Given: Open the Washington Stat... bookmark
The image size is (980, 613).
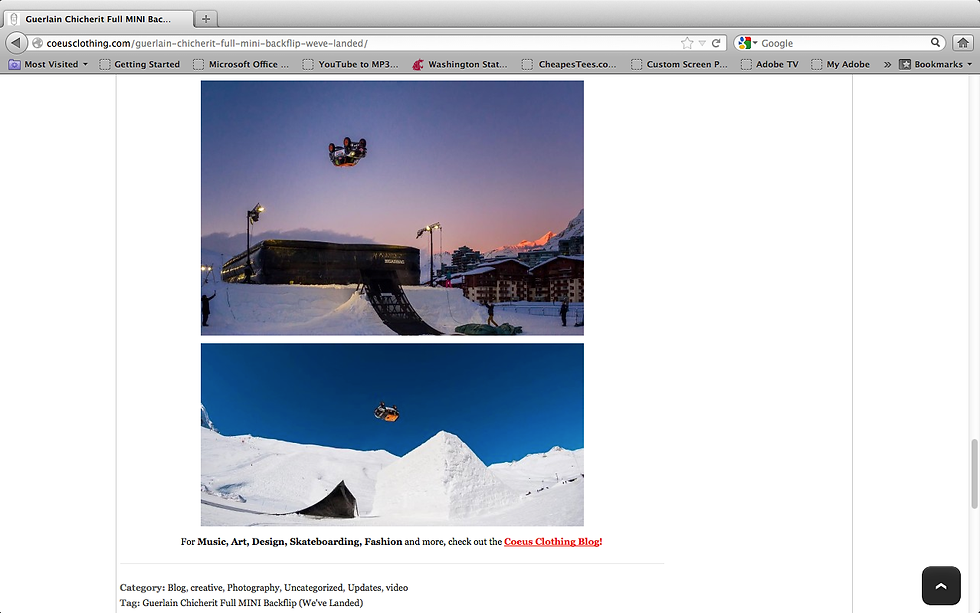Looking at the screenshot, I should click(460, 64).
